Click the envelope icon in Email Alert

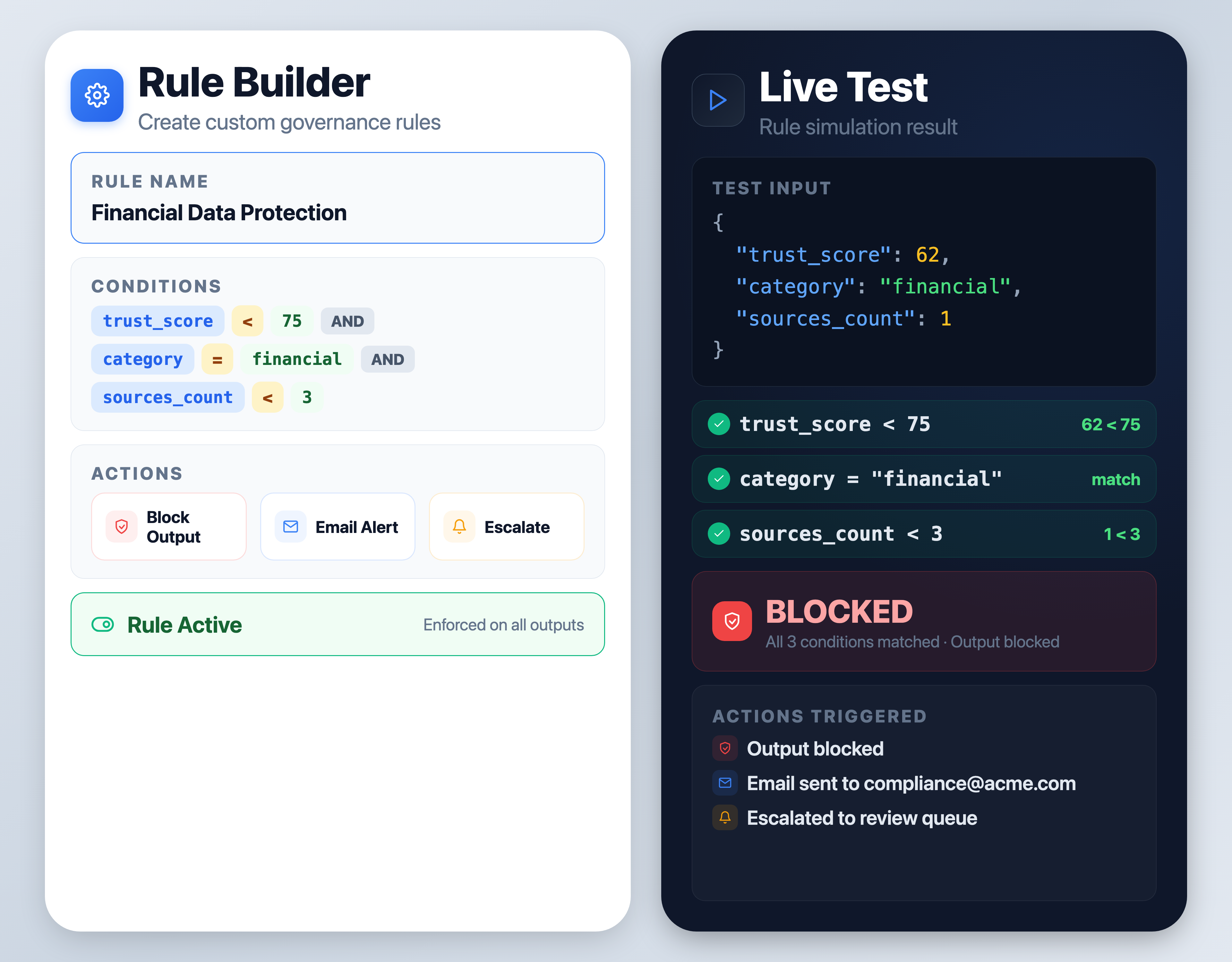[x=290, y=527]
